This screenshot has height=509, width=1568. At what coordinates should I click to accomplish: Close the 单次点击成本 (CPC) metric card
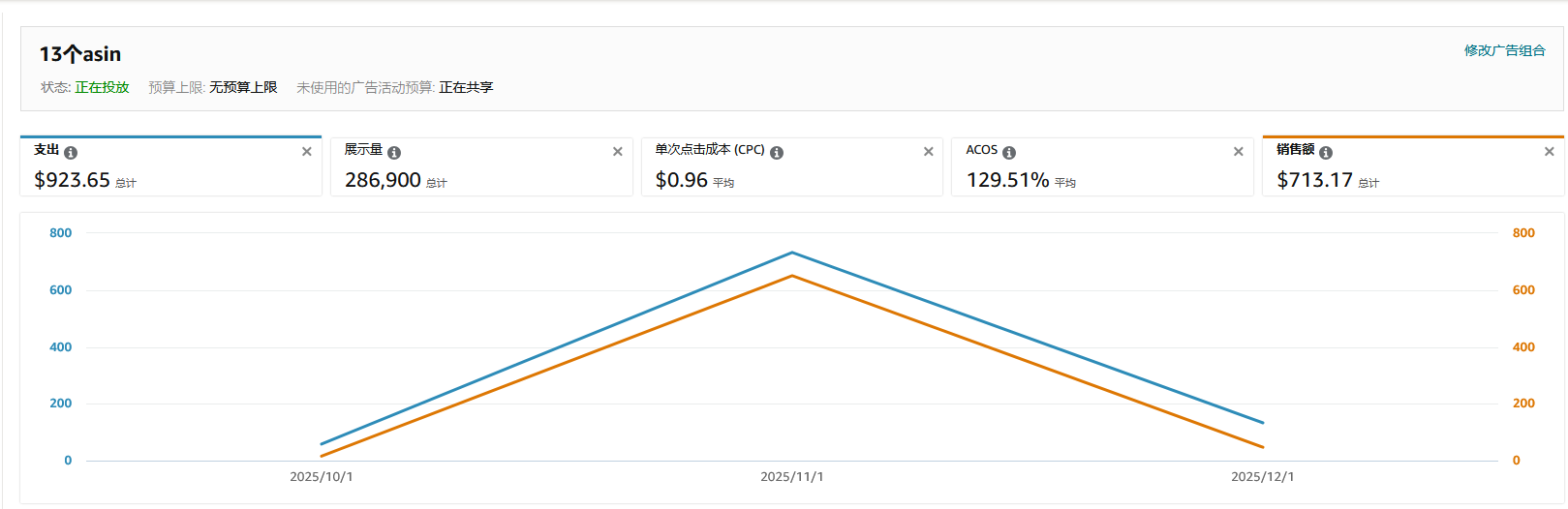pos(929,152)
